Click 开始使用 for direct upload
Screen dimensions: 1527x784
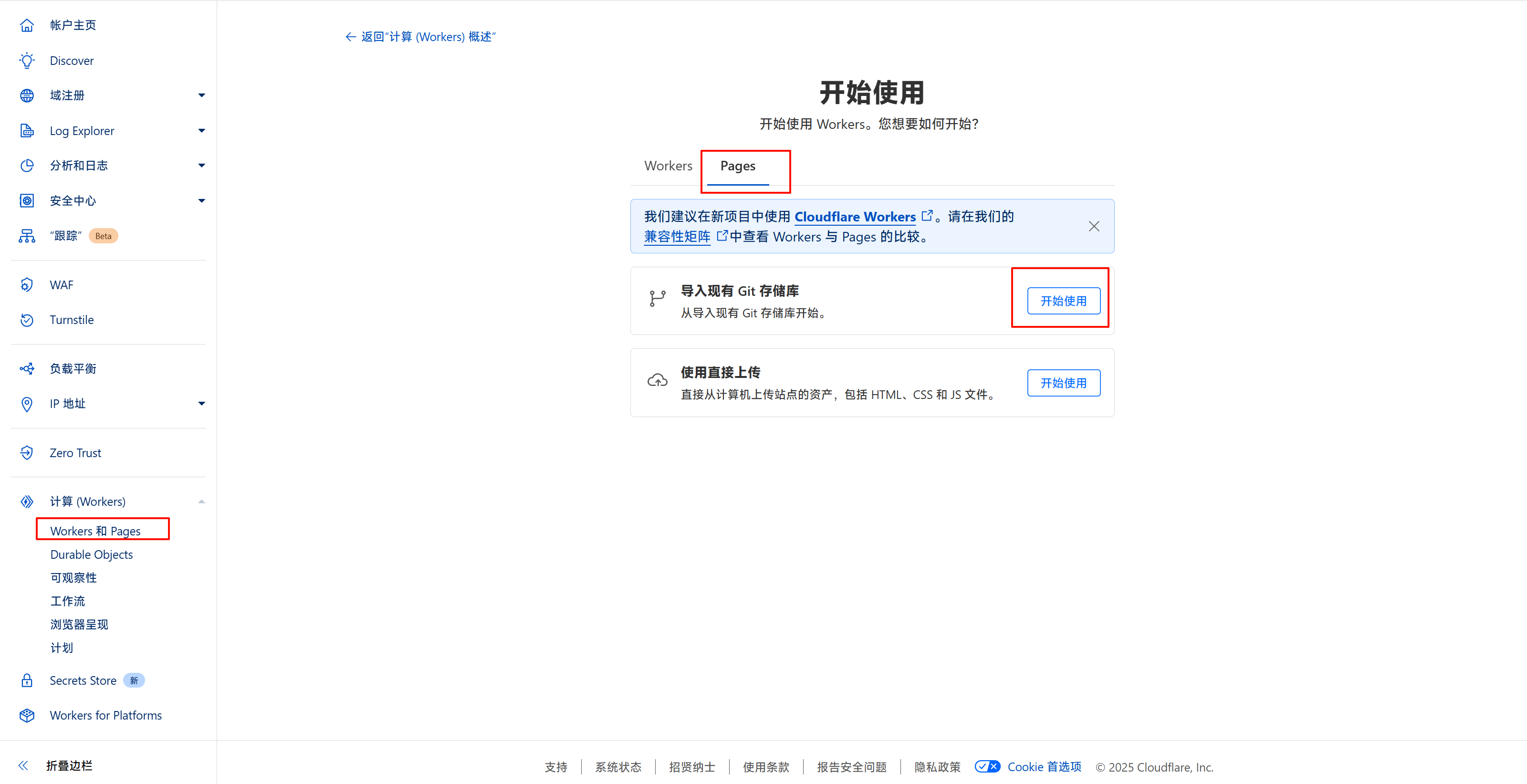coord(1064,383)
